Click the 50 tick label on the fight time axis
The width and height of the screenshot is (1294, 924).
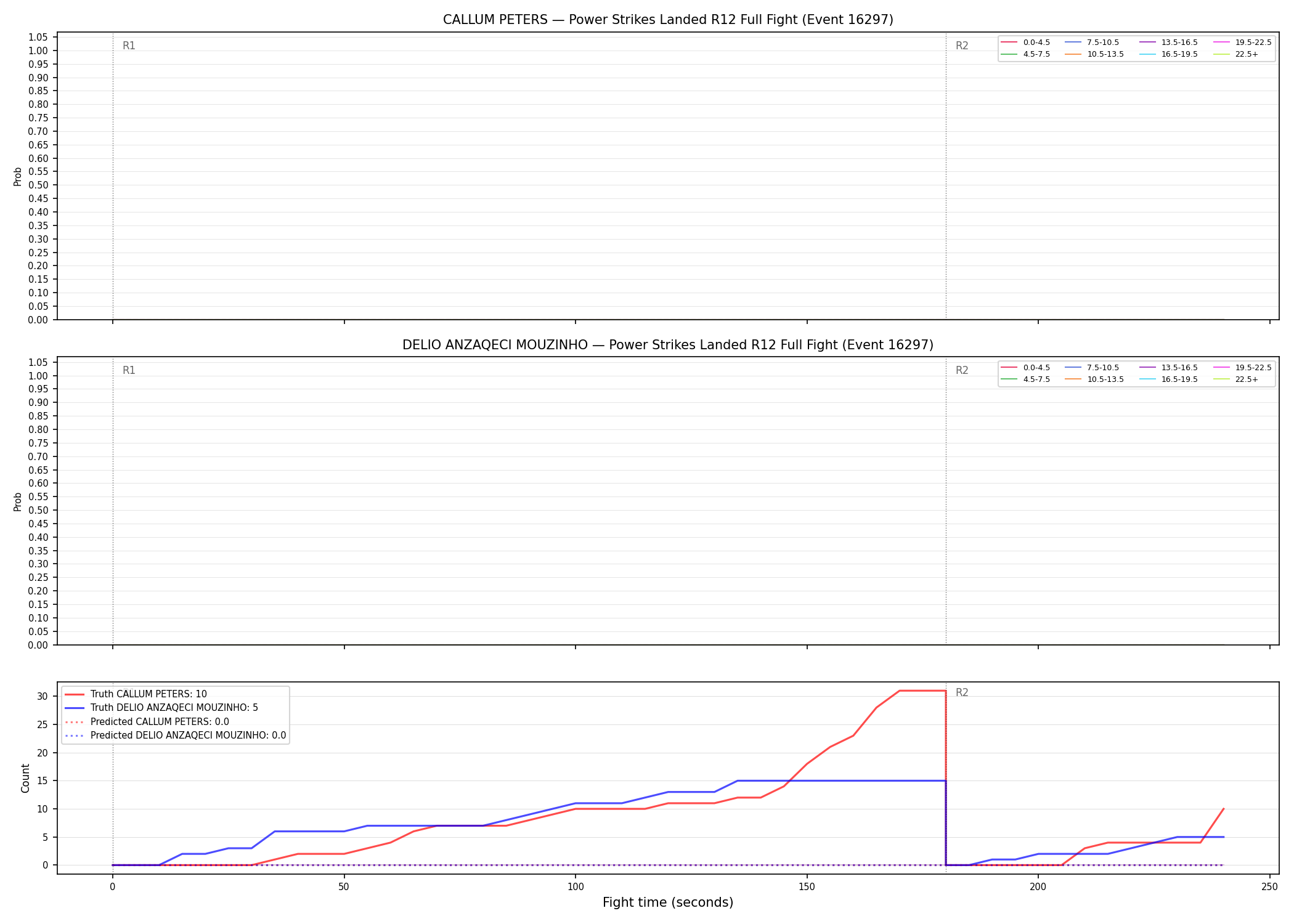pos(344,887)
